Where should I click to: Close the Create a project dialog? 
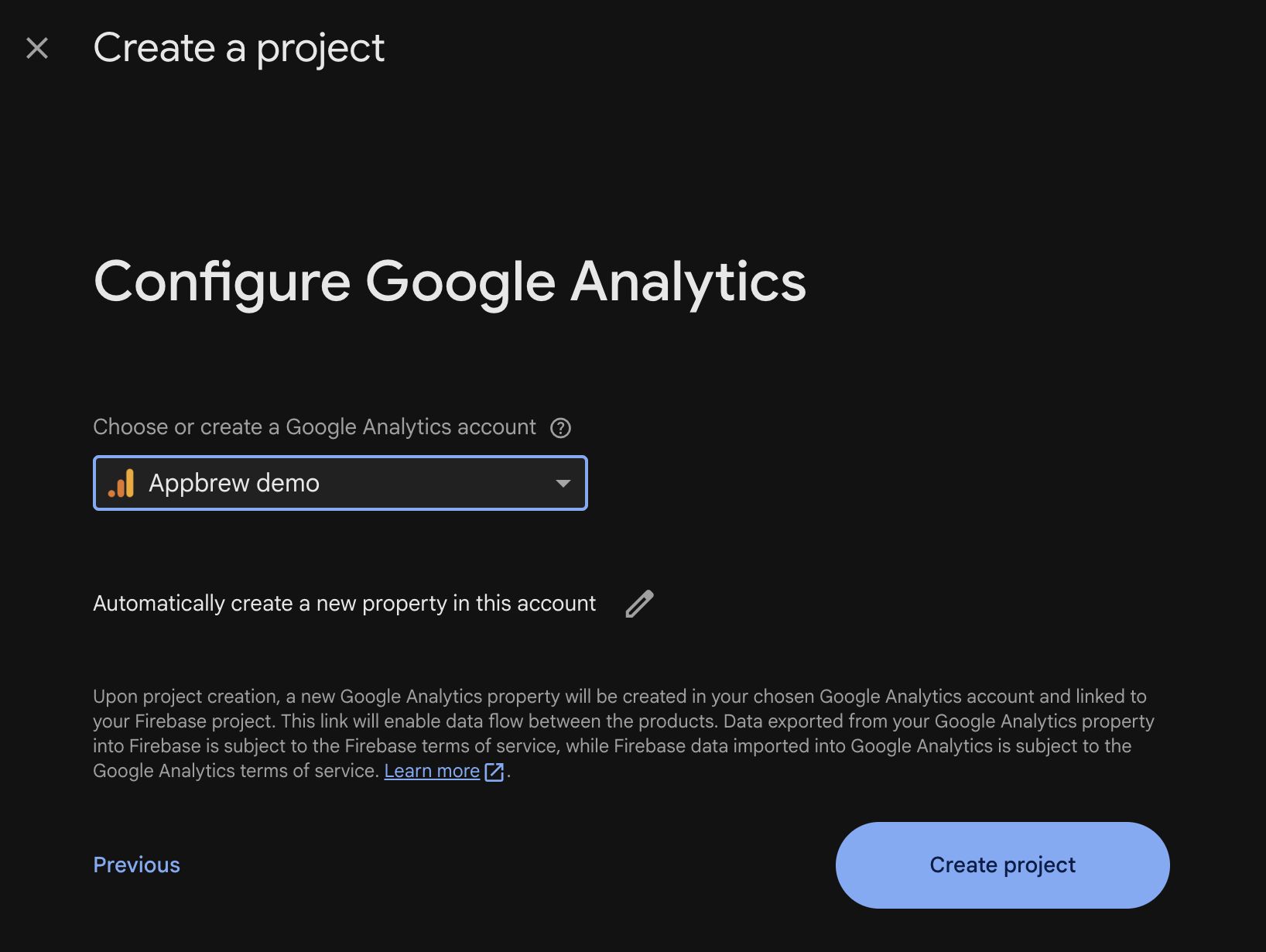(x=37, y=48)
